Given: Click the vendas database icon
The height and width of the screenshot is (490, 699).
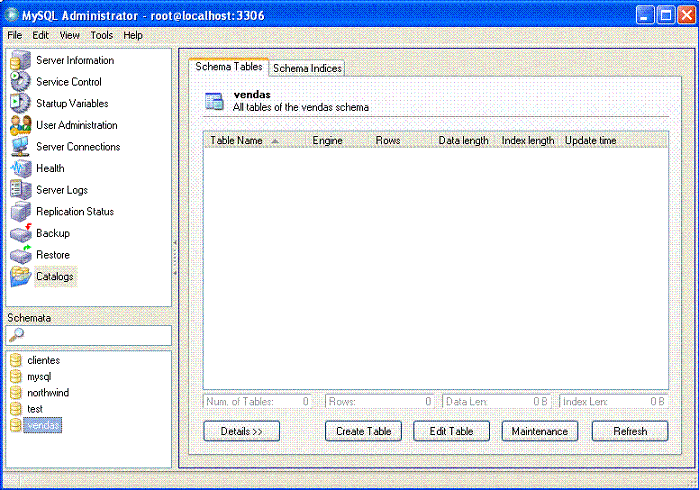Looking at the screenshot, I should 16,425.
